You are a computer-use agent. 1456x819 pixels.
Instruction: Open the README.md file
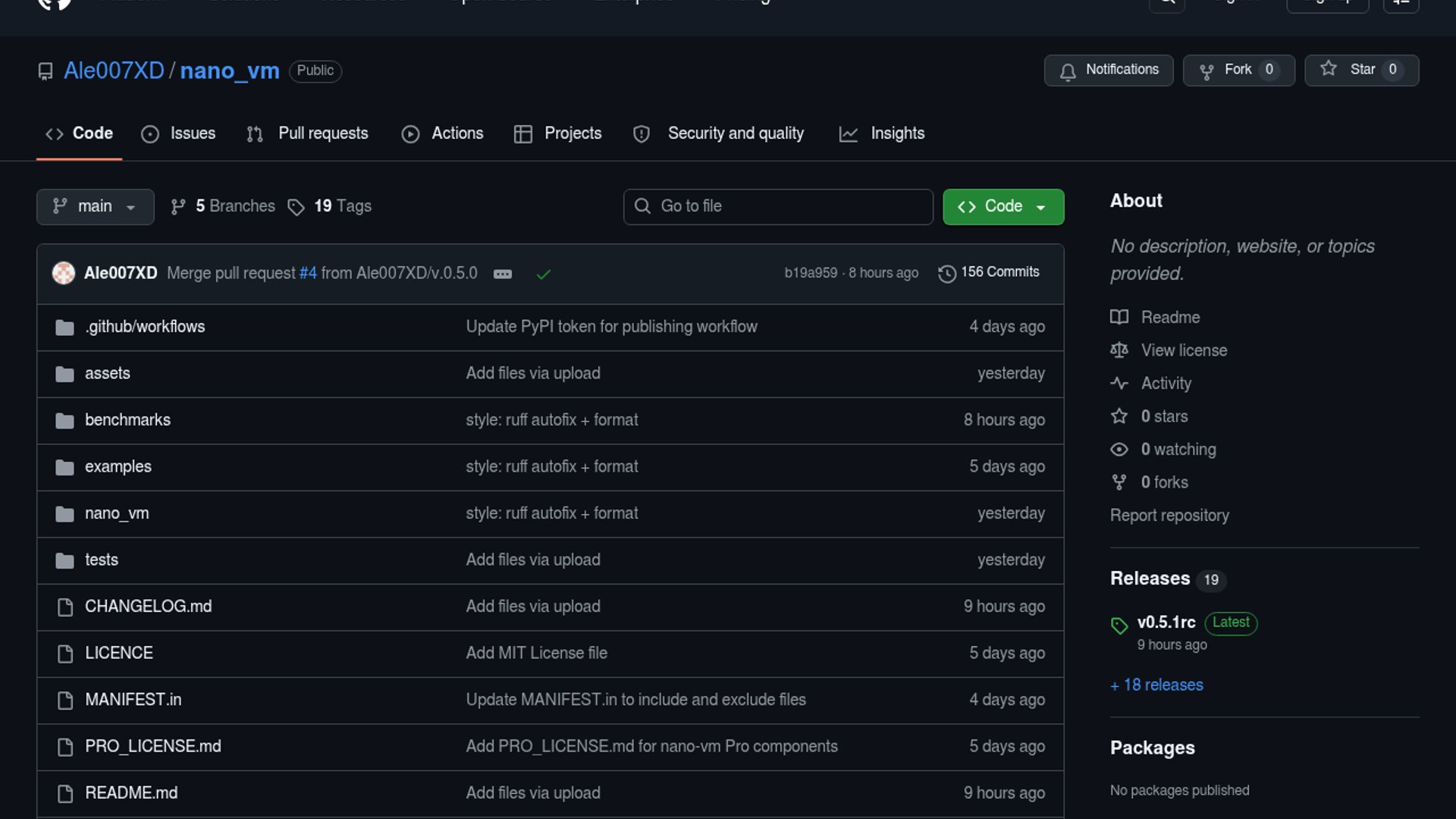[131, 793]
